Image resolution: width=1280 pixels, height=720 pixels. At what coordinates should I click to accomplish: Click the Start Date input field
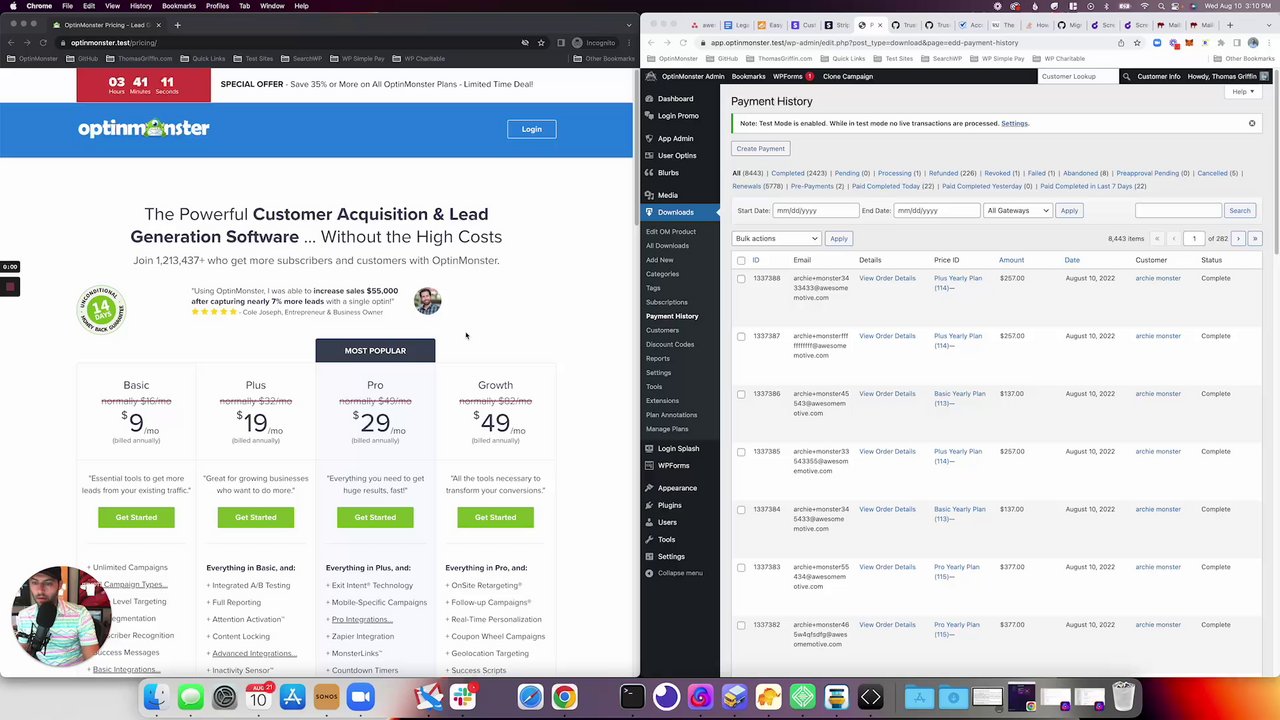click(x=816, y=210)
